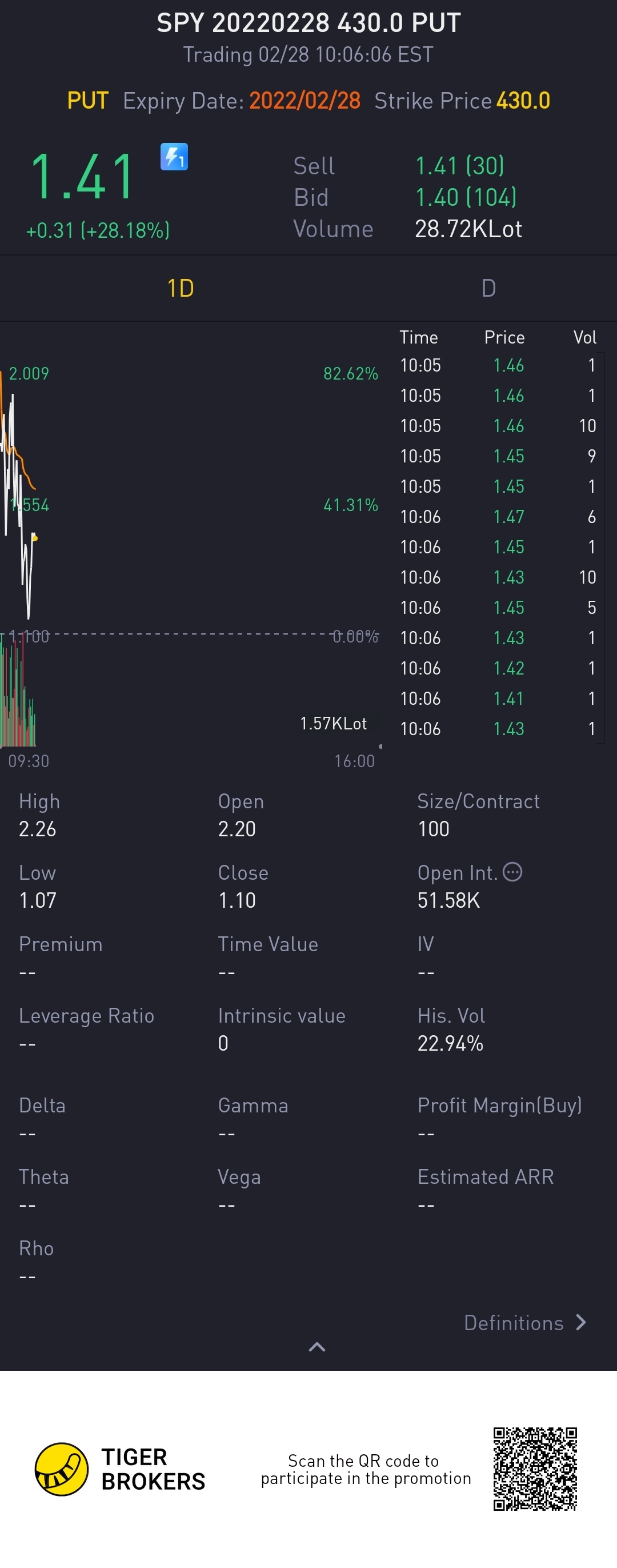Select the Sell price 1.41 (30)
The height and width of the screenshot is (1568, 617).
459,166
